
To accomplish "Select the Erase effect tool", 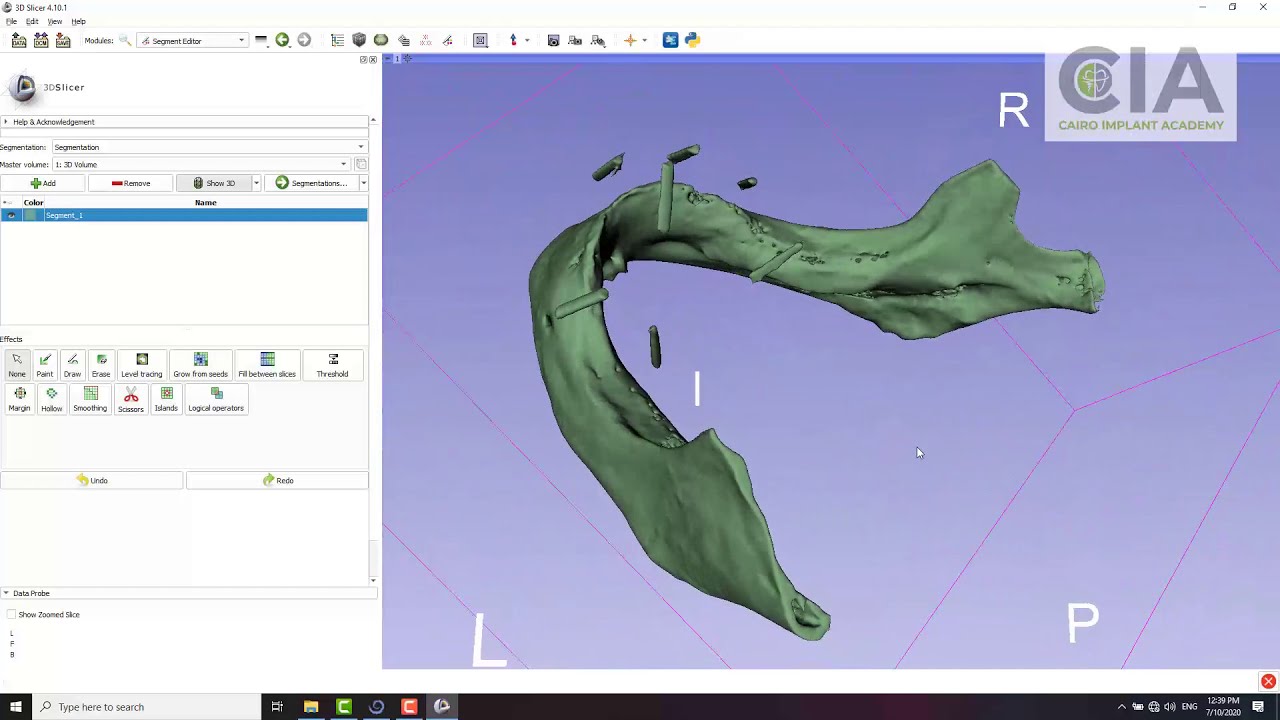I will pos(101,365).
